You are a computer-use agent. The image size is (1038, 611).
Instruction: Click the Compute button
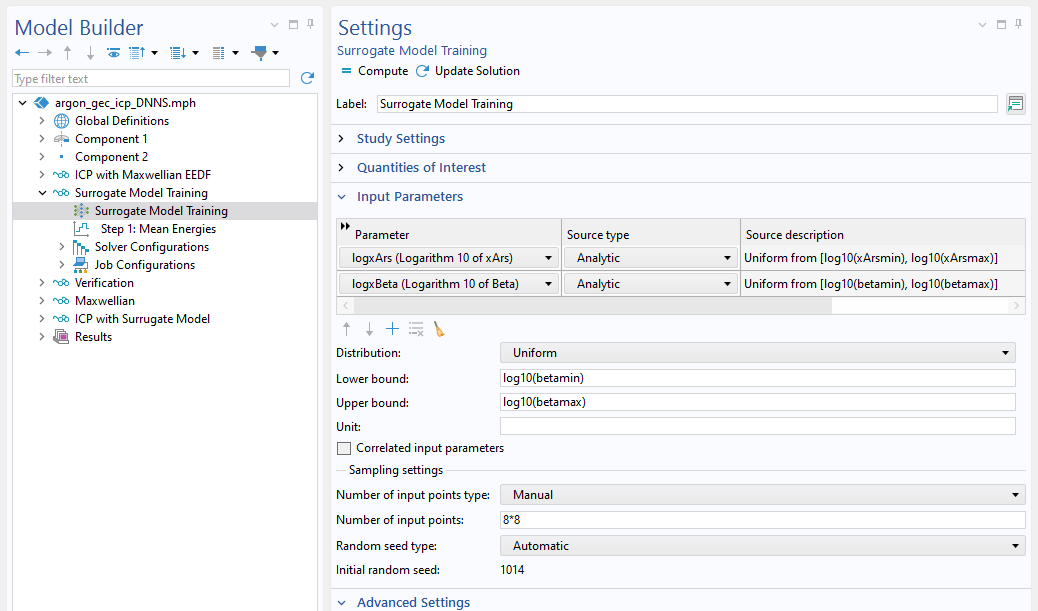(374, 71)
